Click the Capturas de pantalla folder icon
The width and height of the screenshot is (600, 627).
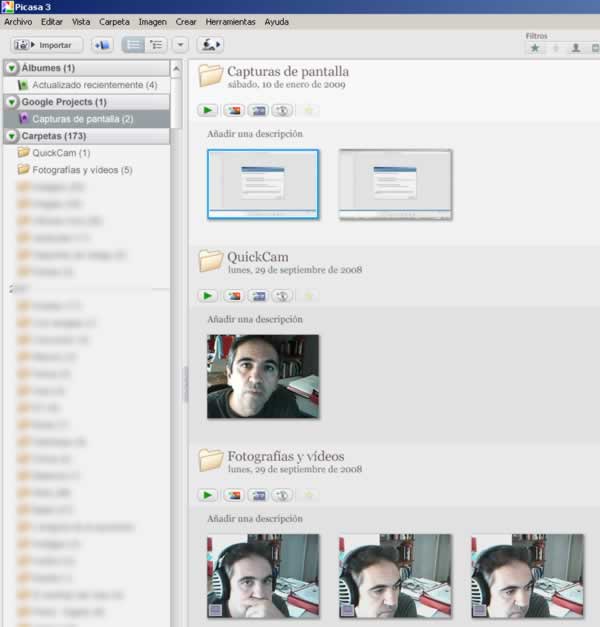click(211, 75)
